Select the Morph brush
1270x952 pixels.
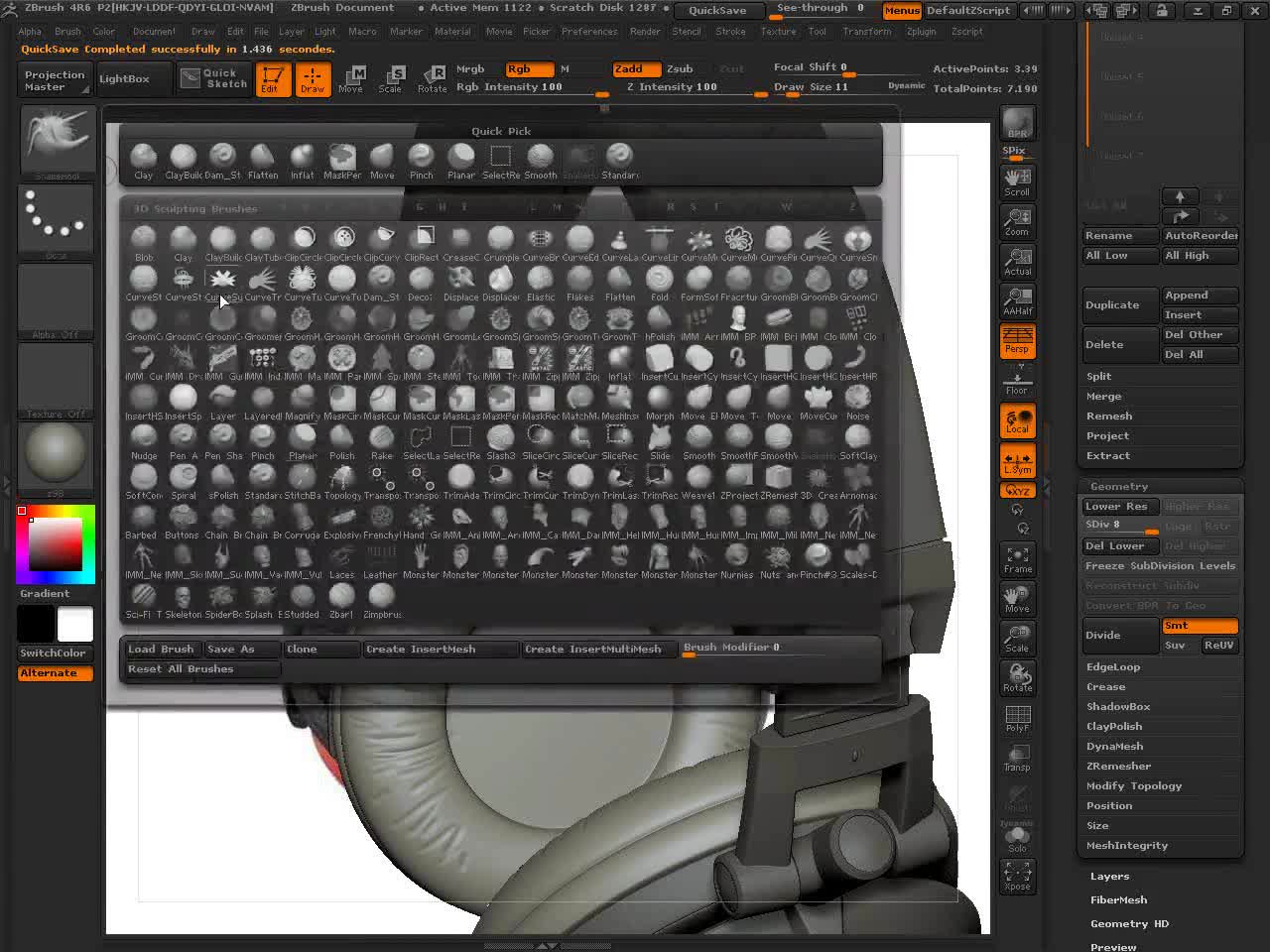pos(660,403)
